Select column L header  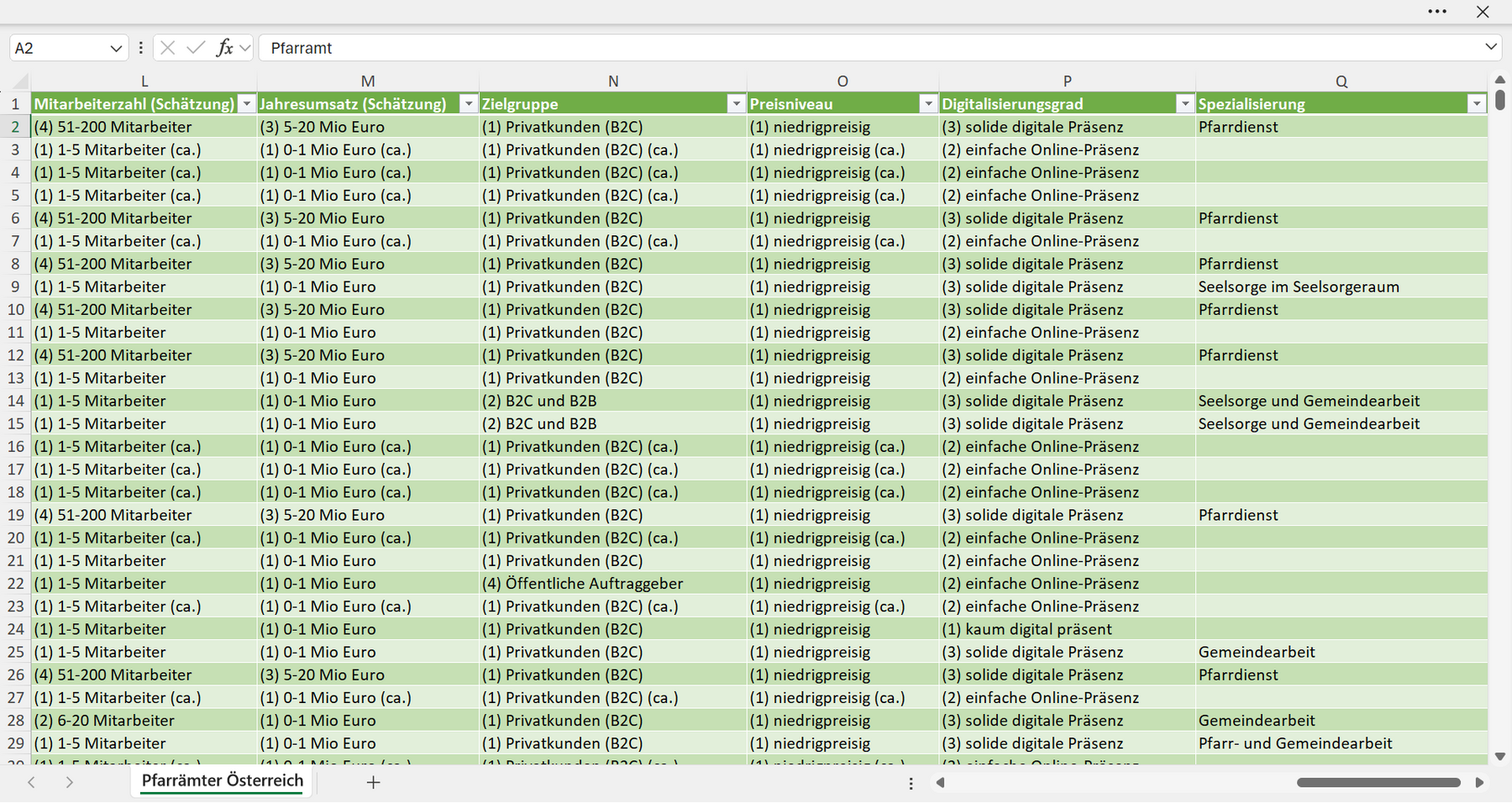coord(144,81)
